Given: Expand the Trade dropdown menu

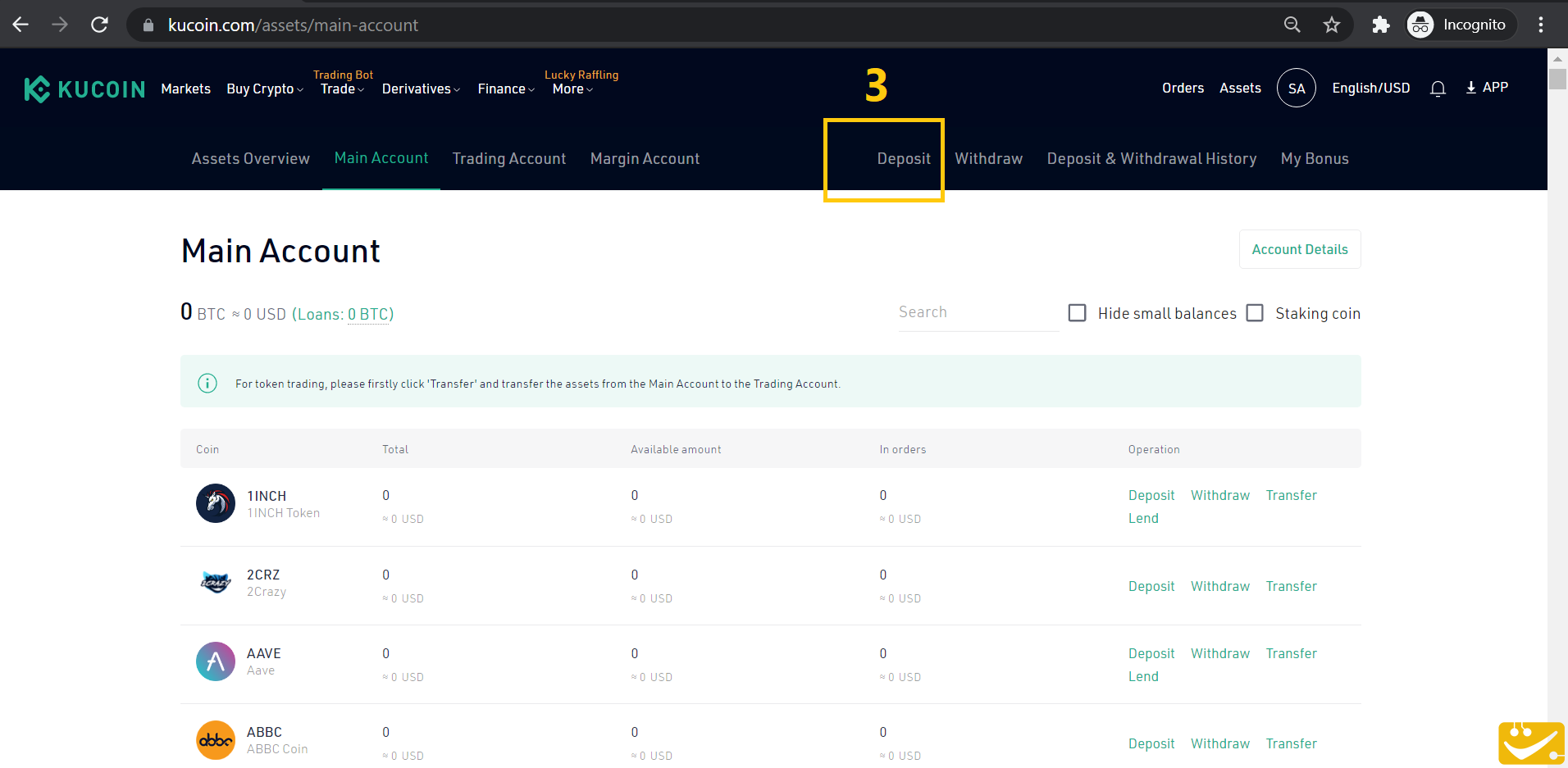Looking at the screenshot, I should [x=342, y=89].
